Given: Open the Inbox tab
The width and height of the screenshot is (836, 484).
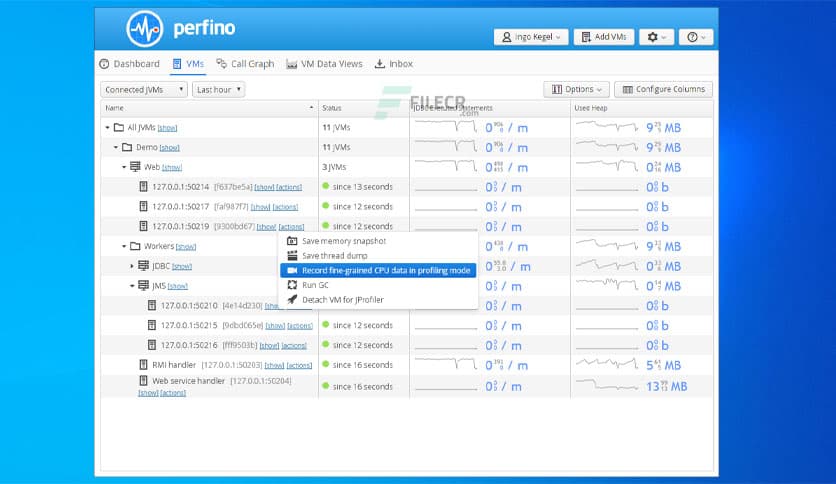Looking at the screenshot, I should coord(393,64).
